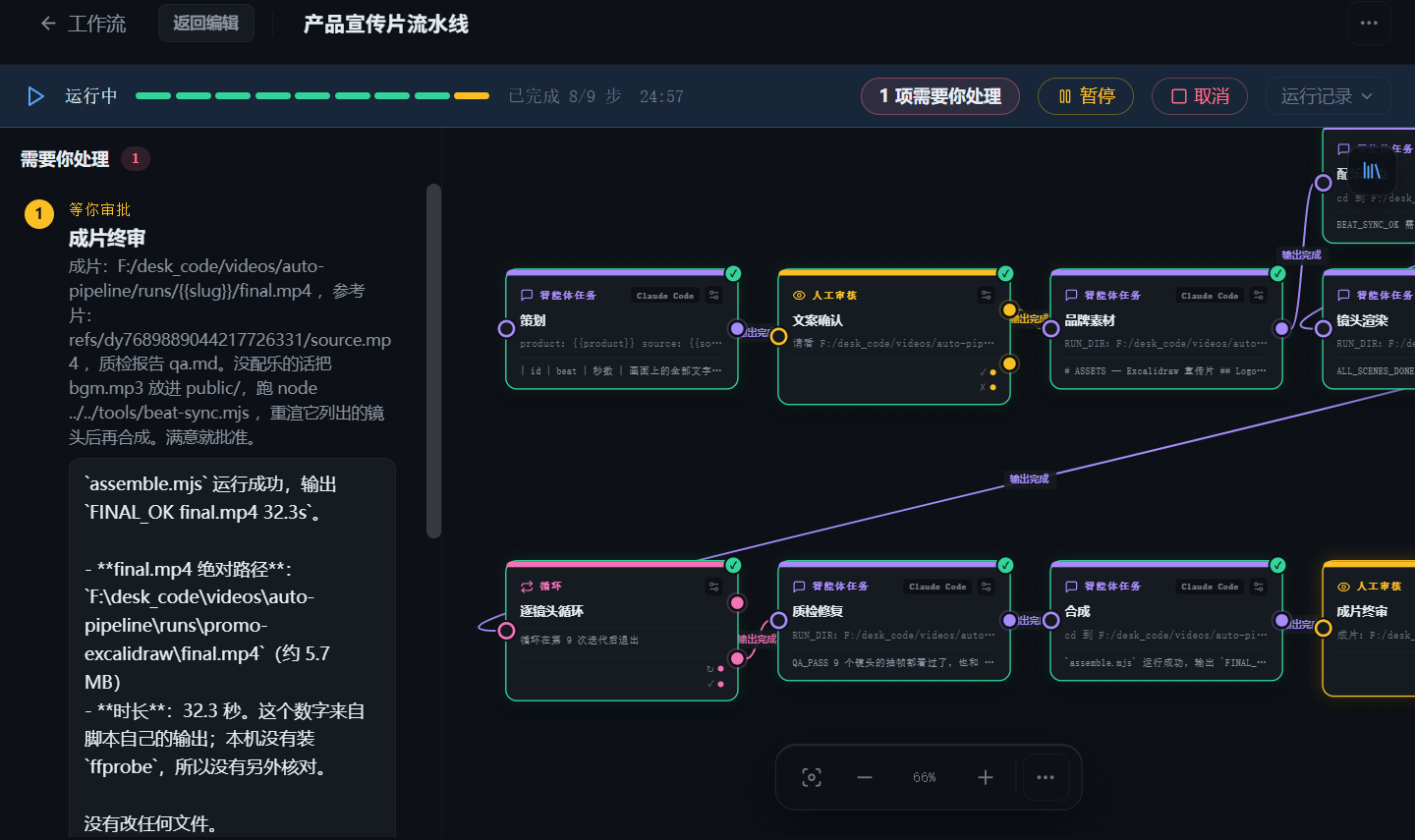
Task: Click the library books icon top right
Action: (x=1372, y=171)
